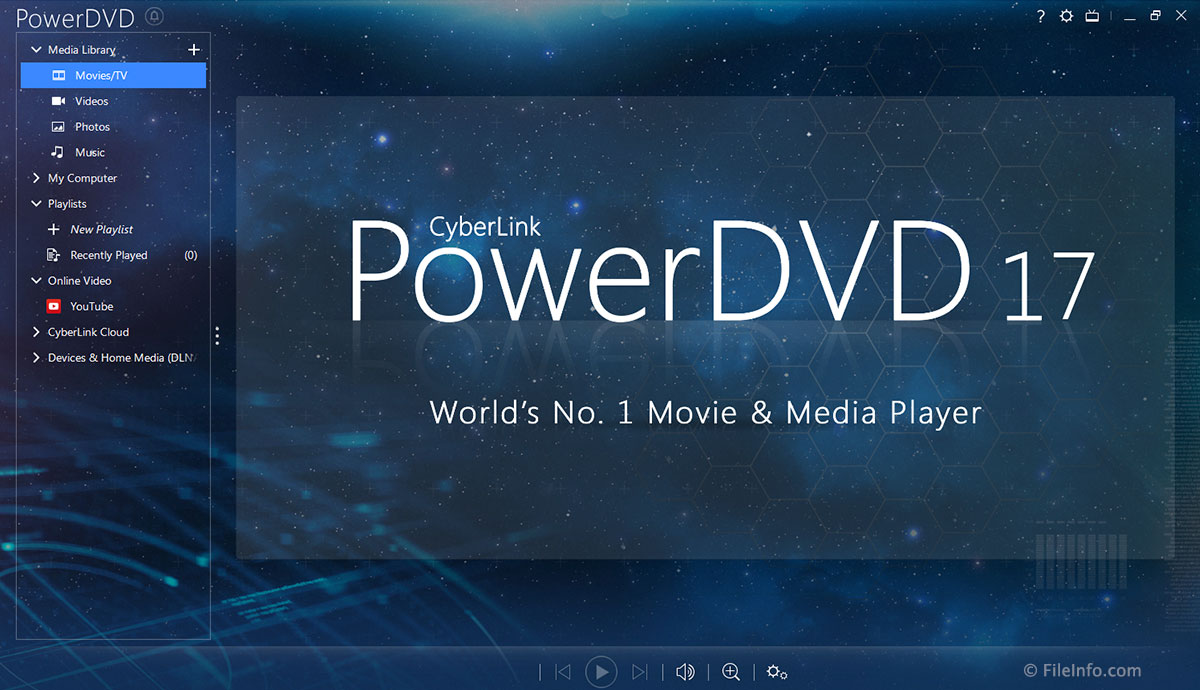
Task: Click the Music note icon
Action: [58, 153]
